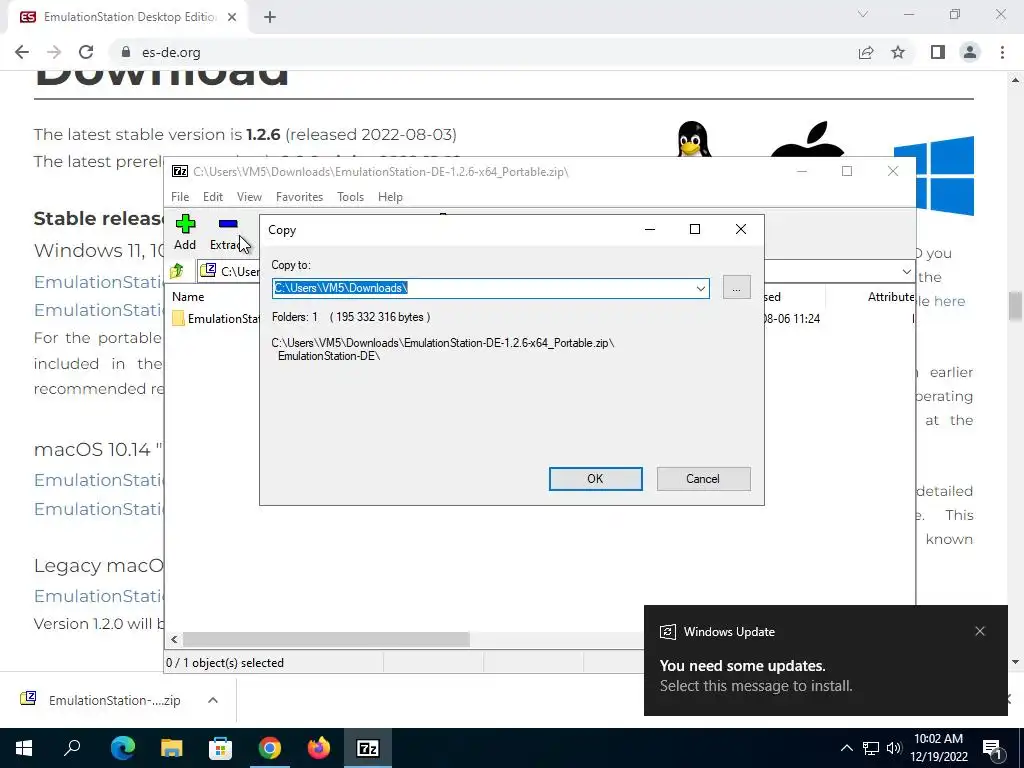The width and height of the screenshot is (1024, 768).
Task: Go forward in Chrome browser
Action: pyautogui.click(x=54, y=52)
